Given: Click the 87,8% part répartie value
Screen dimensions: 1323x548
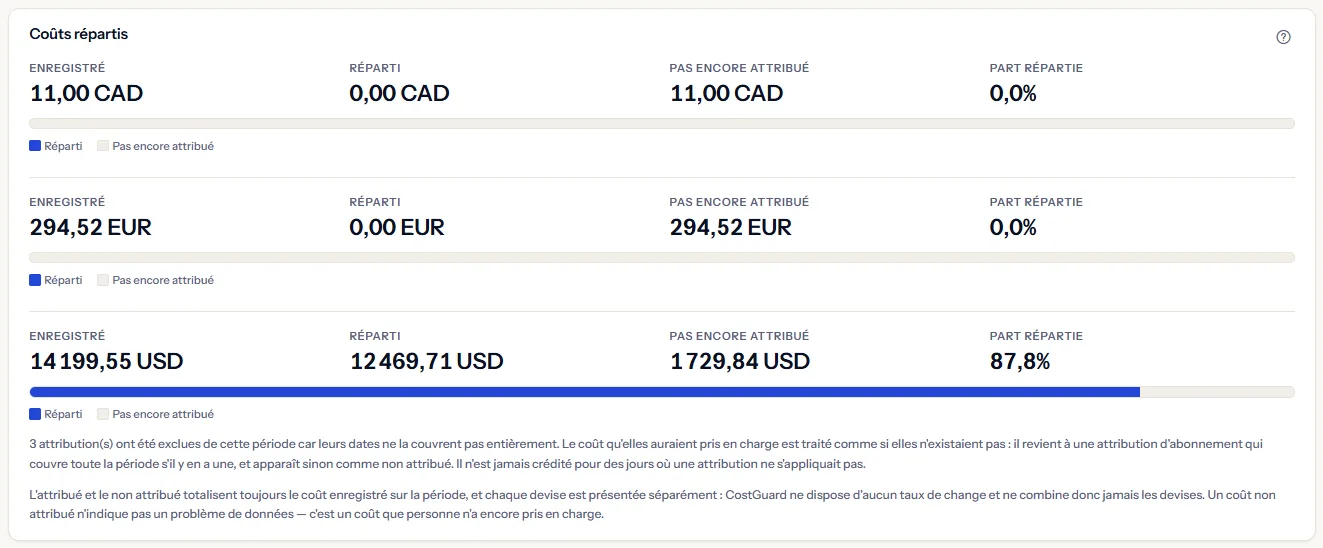Looking at the screenshot, I should point(1020,362).
